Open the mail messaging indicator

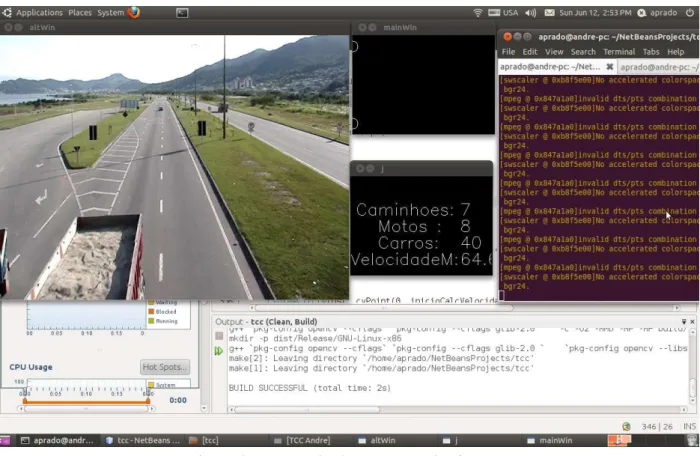tap(550, 13)
